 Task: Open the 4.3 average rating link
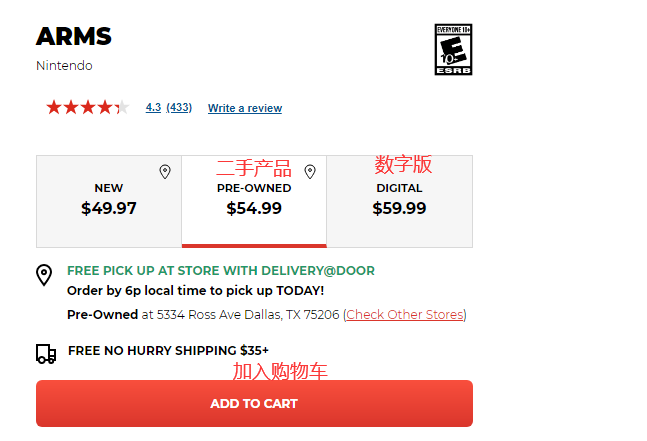click(x=153, y=107)
